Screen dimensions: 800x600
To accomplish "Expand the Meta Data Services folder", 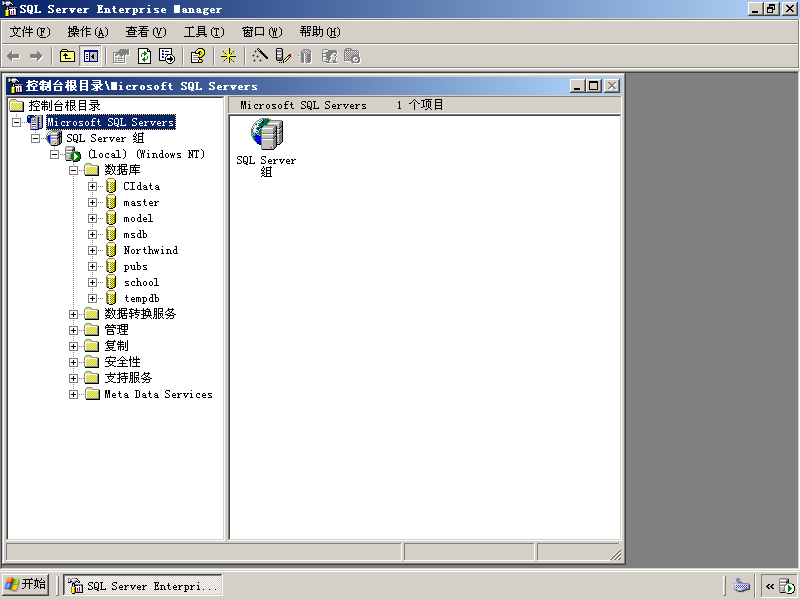I will click(73, 394).
